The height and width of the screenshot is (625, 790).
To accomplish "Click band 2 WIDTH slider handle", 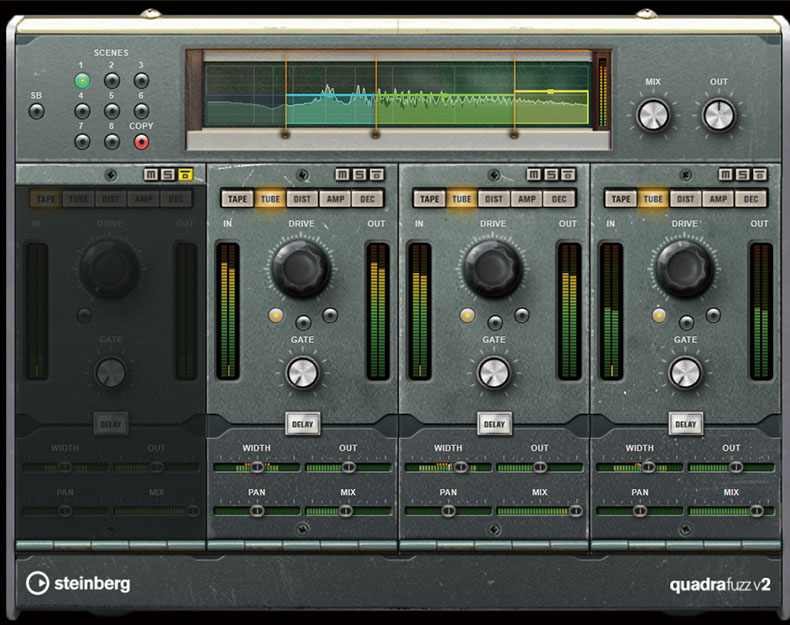I will coord(257,467).
